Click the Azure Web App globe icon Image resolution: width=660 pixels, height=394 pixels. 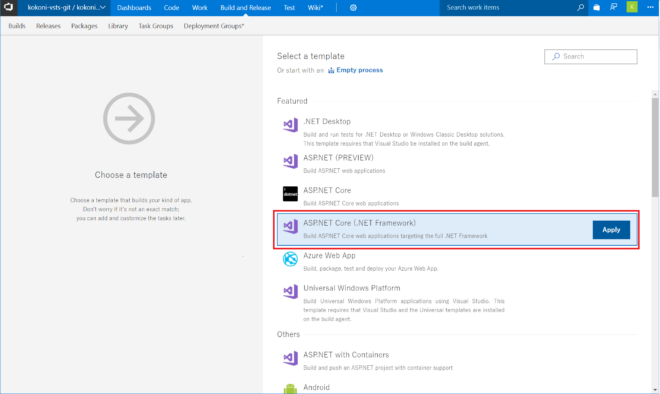click(290, 259)
